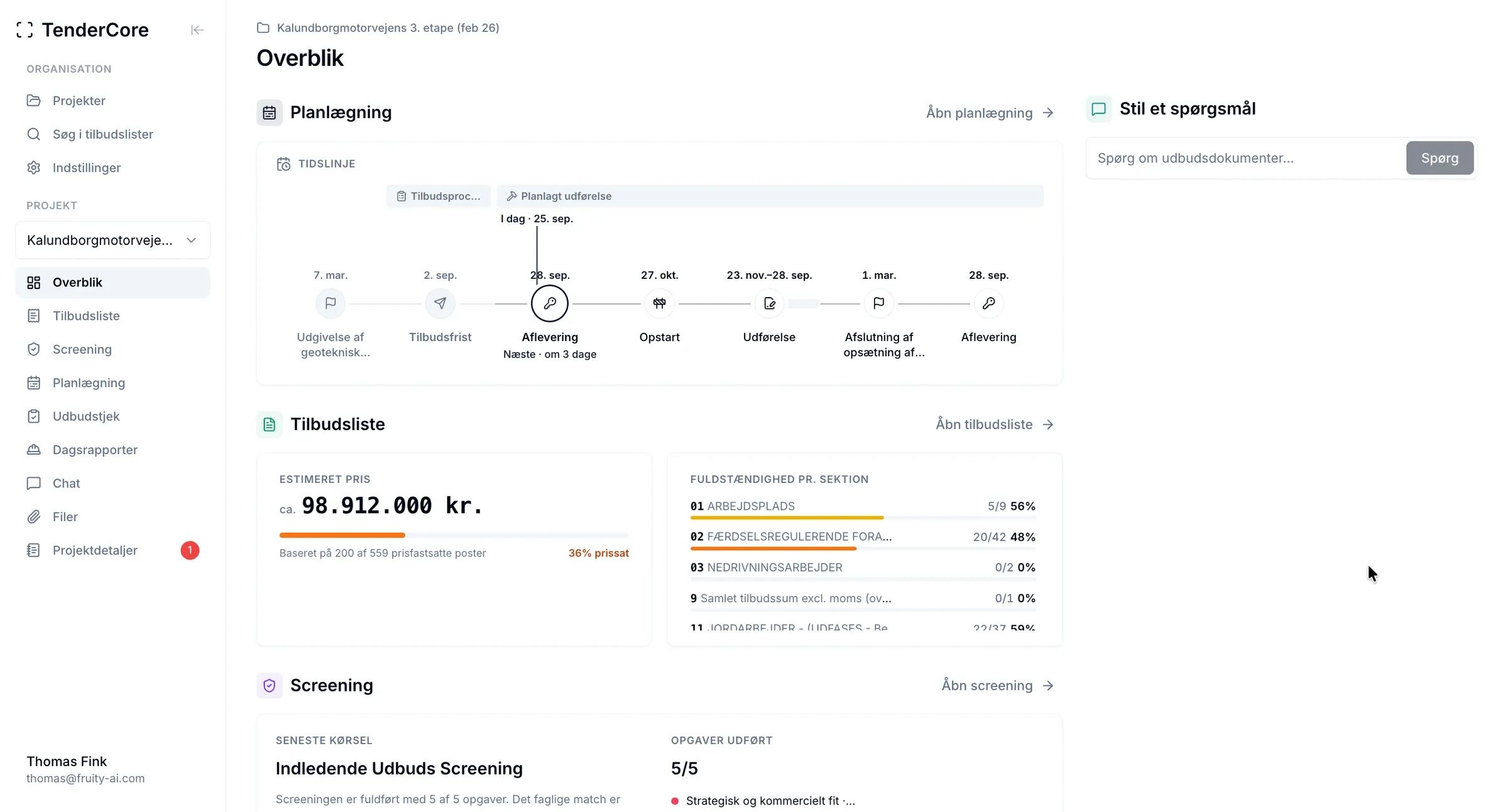Open the Screening sidebar item
The width and height of the screenshot is (1508, 812).
pos(113,349)
